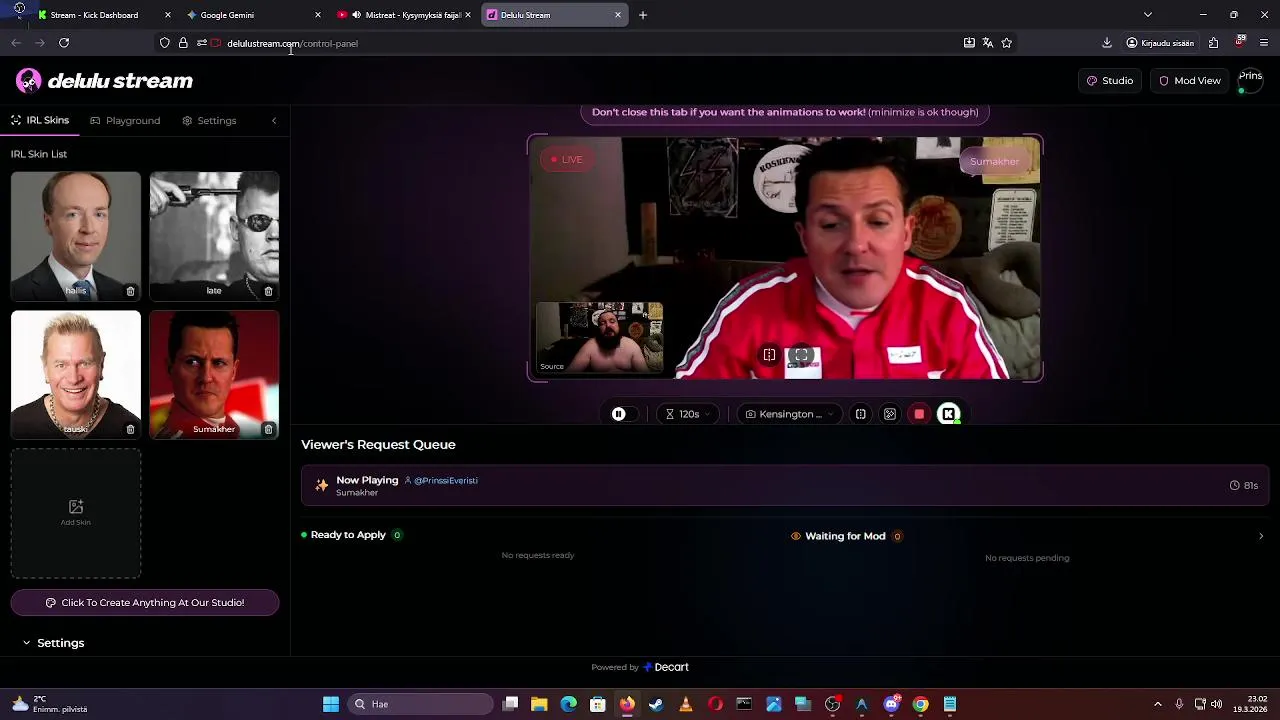Open the browser hamburger menu
The image size is (1280, 720).
coord(1264,43)
